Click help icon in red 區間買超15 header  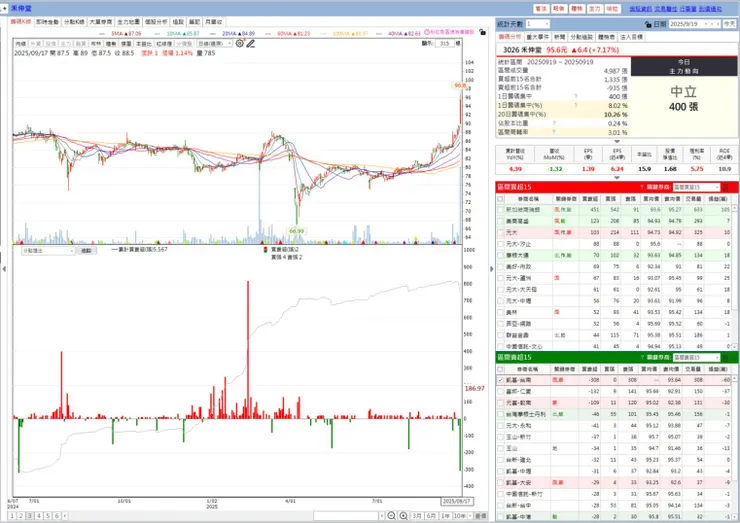[x=642, y=187]
